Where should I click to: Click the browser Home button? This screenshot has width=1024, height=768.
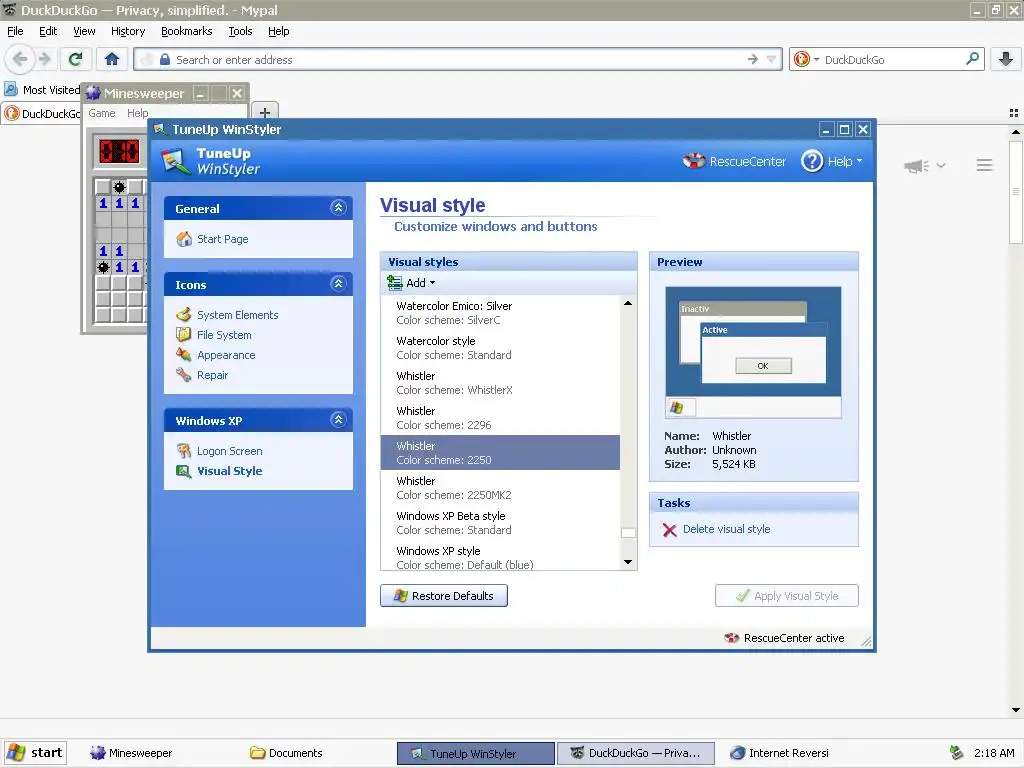pyautogui.click(x=112, y=59)
